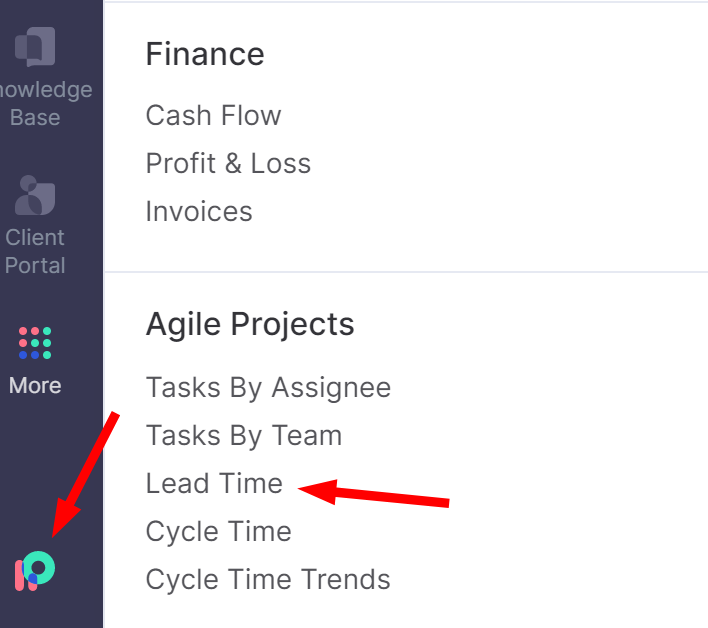Click the More text label in sidebar

coord(35,386)
